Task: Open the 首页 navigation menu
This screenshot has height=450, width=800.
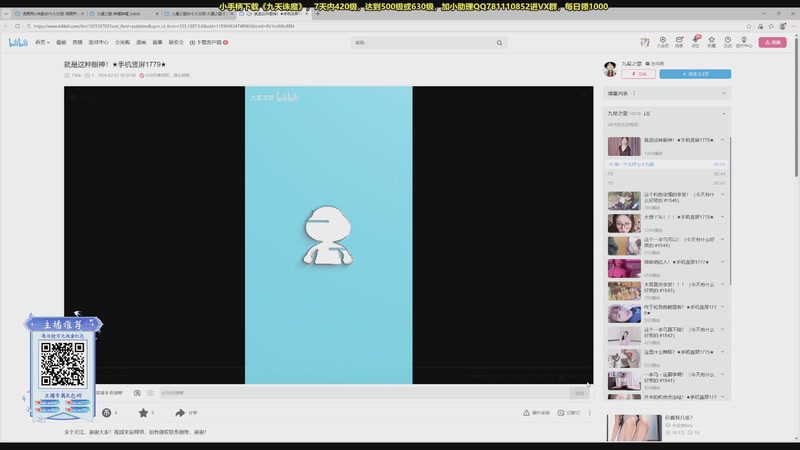Action: pyautogui.click(x=42, y=43)
